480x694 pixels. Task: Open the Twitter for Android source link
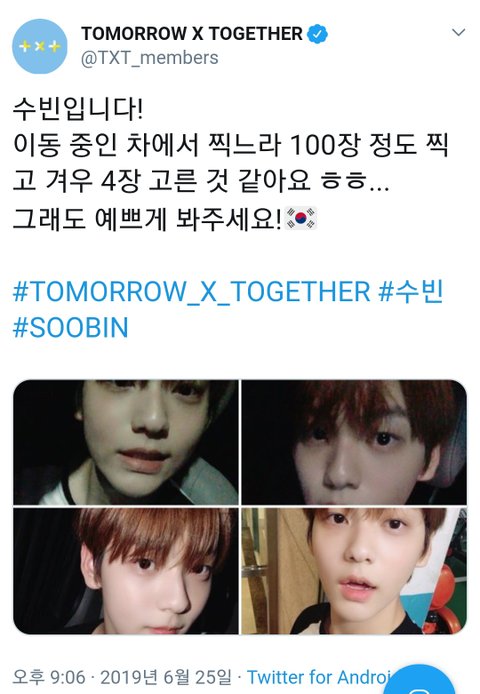click(319, 677)
